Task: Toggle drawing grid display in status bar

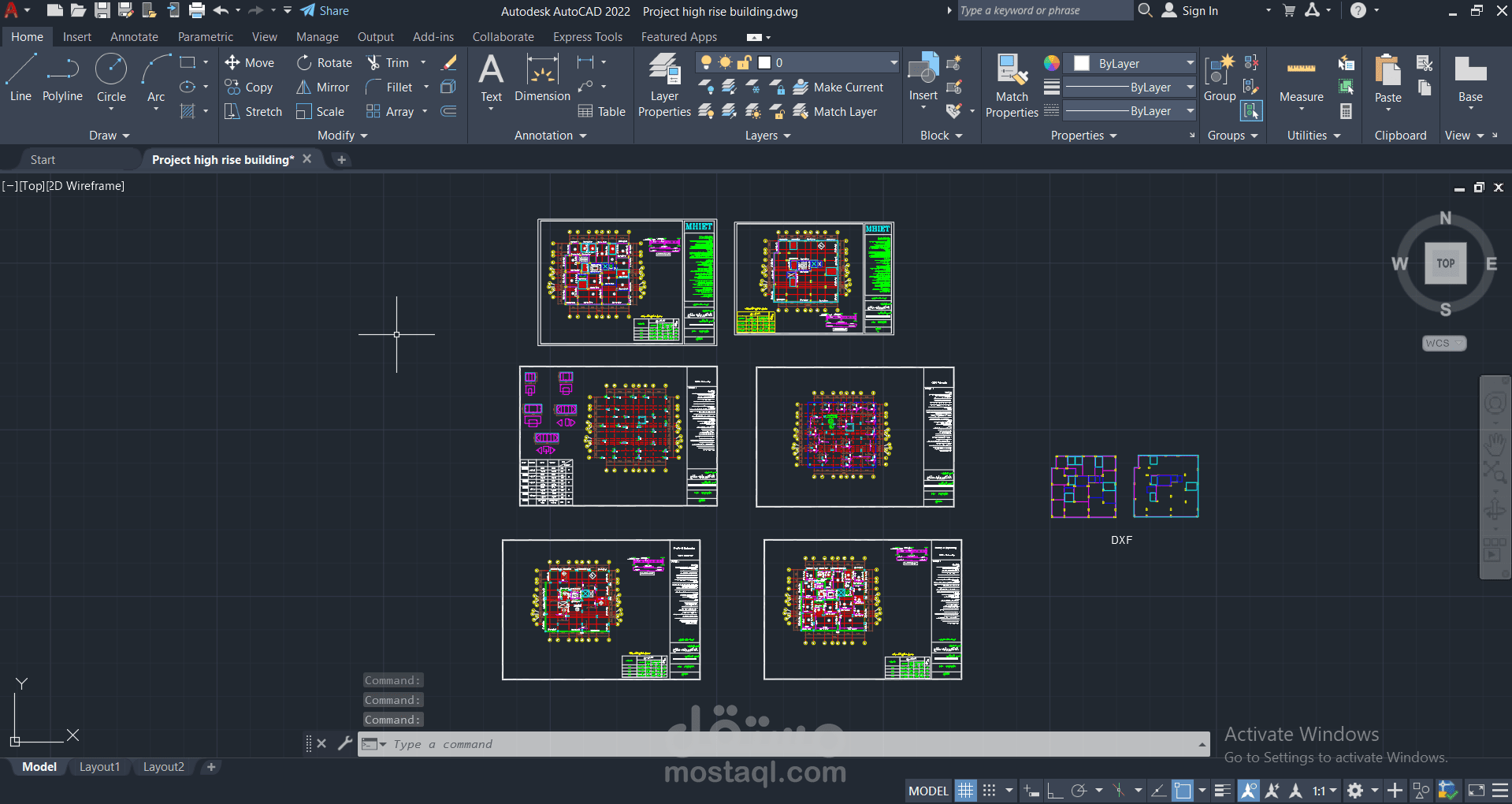Action: pos(966,790)
